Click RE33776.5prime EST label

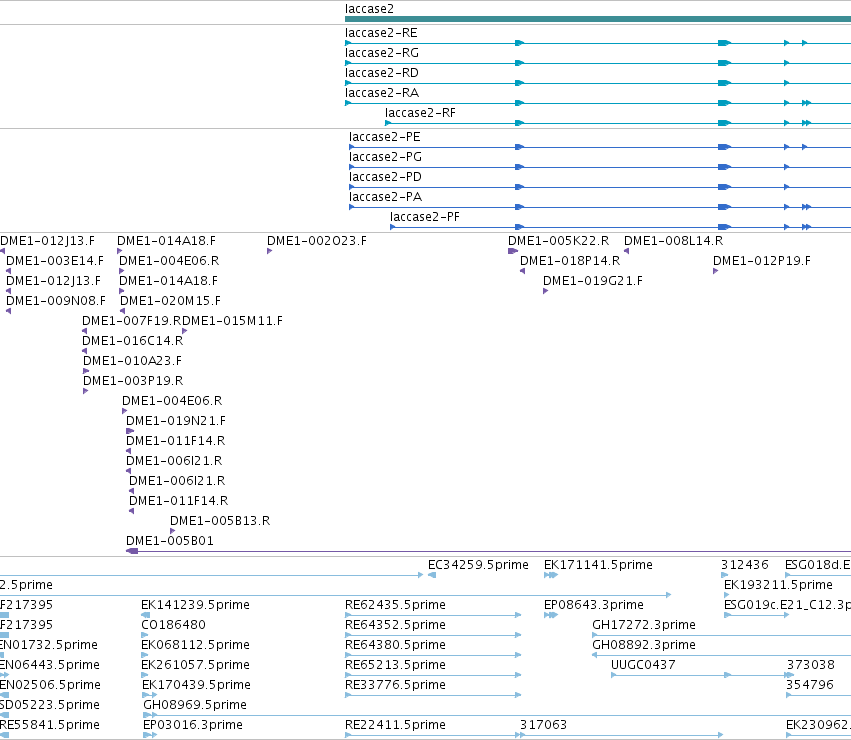395,685
